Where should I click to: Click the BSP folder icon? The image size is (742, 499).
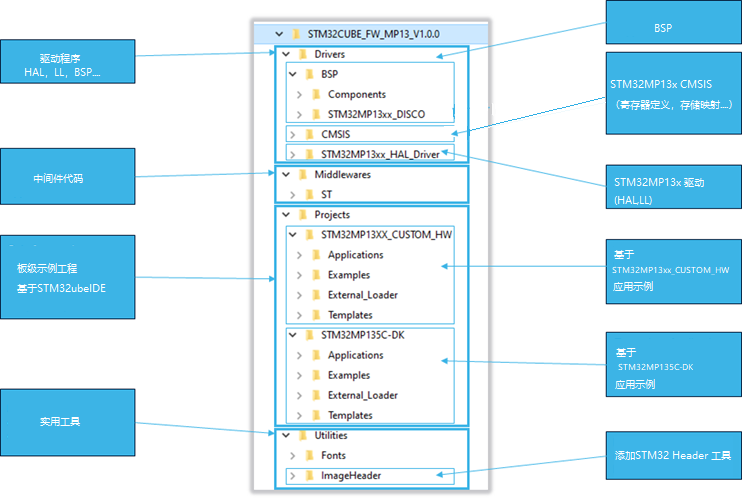click(309, 74)
